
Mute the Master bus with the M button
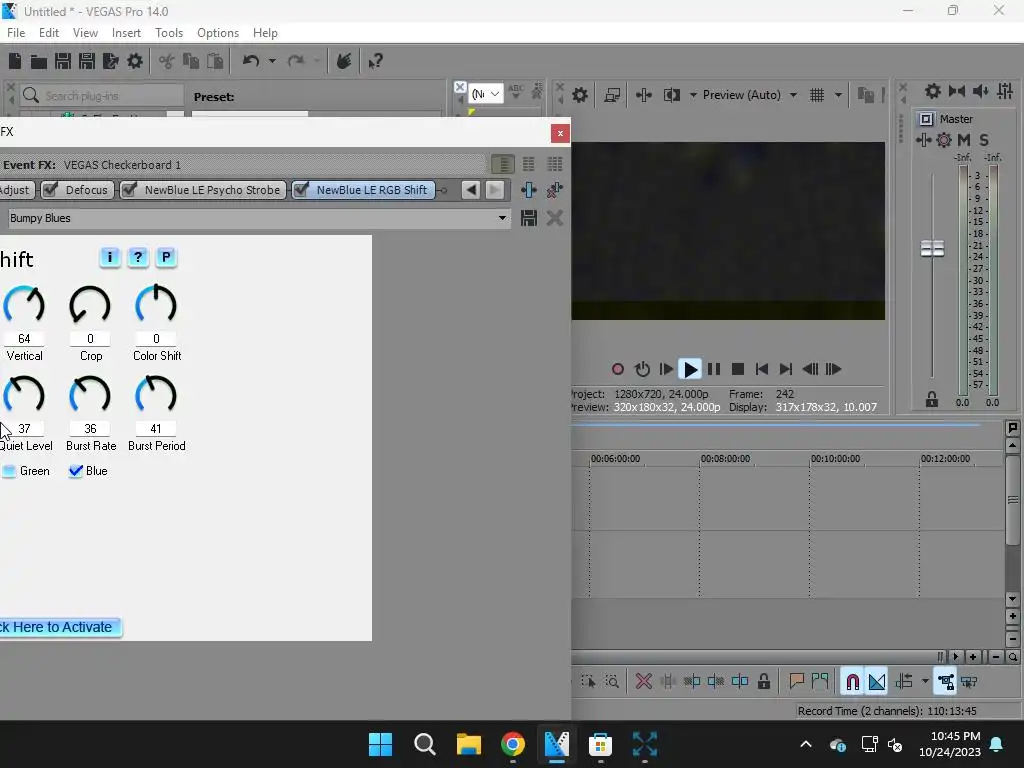(964, 140)
